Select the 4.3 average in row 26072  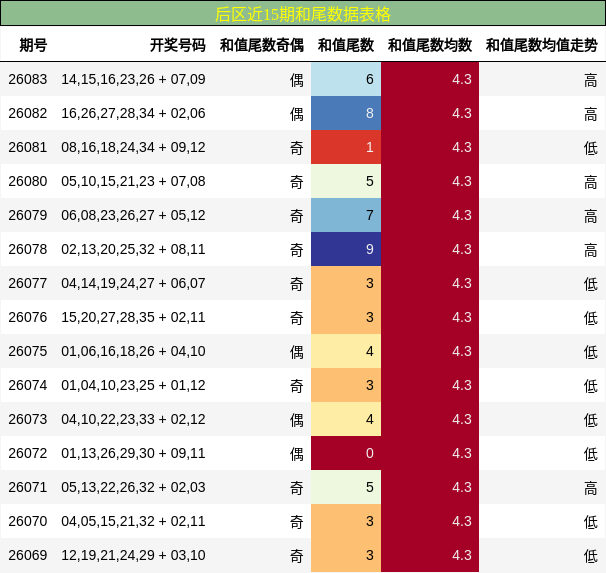462,453
